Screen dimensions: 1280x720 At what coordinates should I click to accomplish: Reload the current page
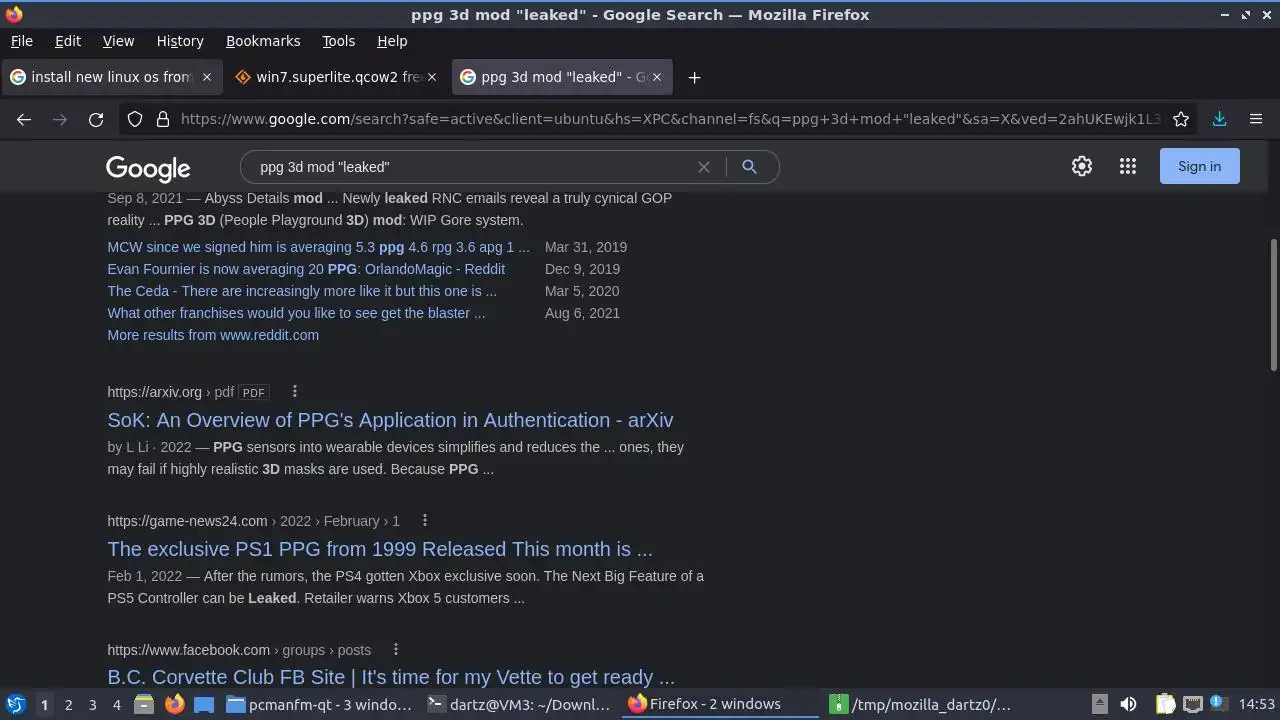pos(96,119)
